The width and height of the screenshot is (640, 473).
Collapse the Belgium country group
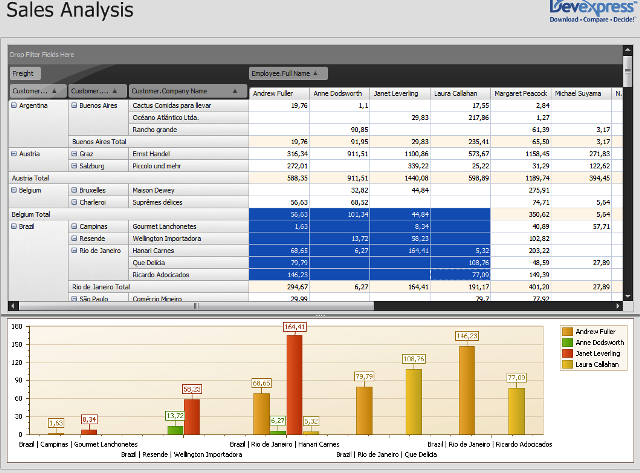click(x=14, y=190)
